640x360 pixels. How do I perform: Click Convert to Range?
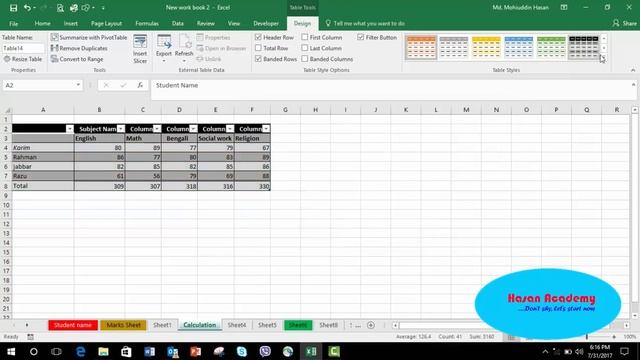[x=77, y=59]
